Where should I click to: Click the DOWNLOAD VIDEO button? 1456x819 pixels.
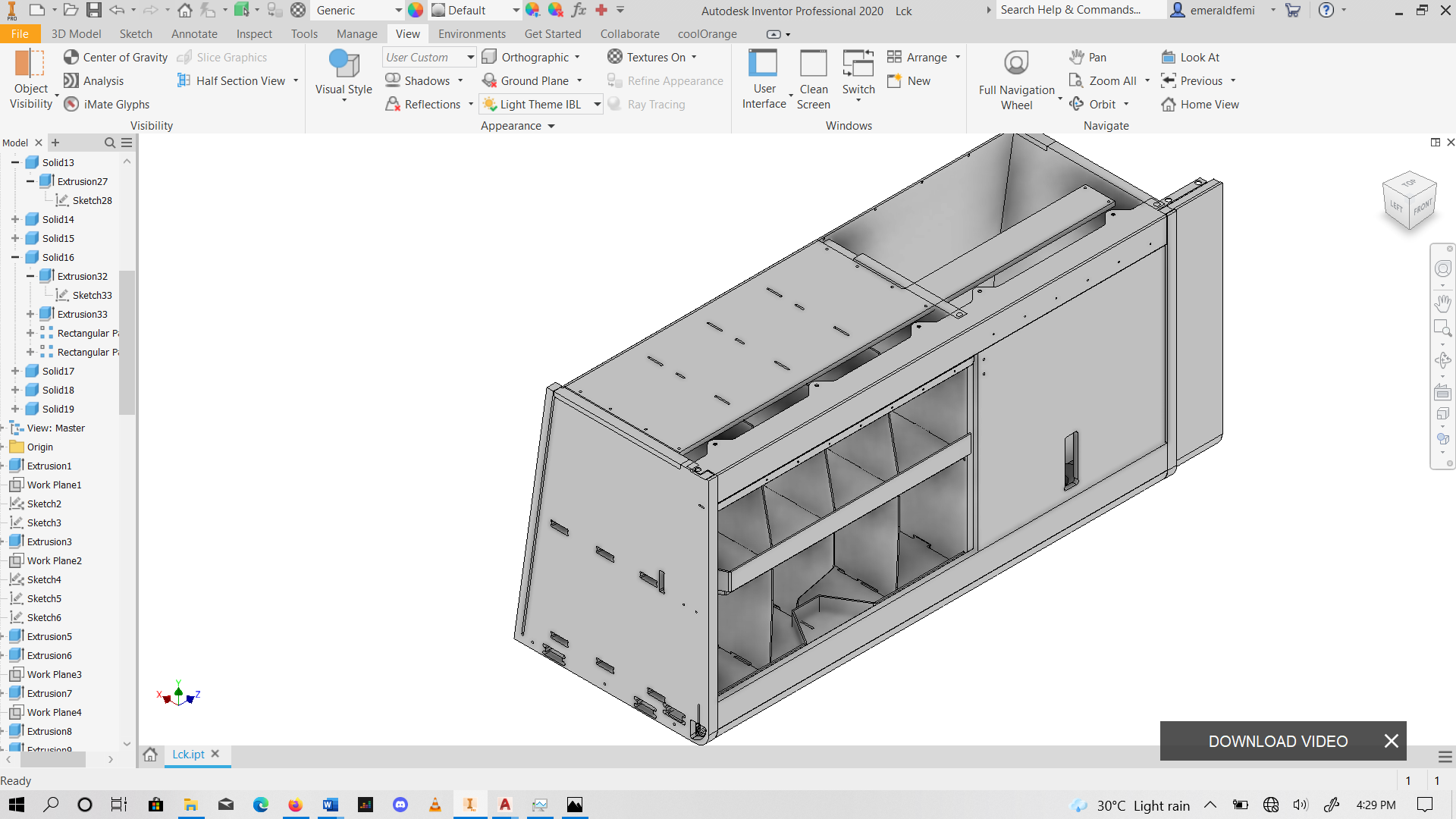pyautogui.click(x=1278, y=741)
